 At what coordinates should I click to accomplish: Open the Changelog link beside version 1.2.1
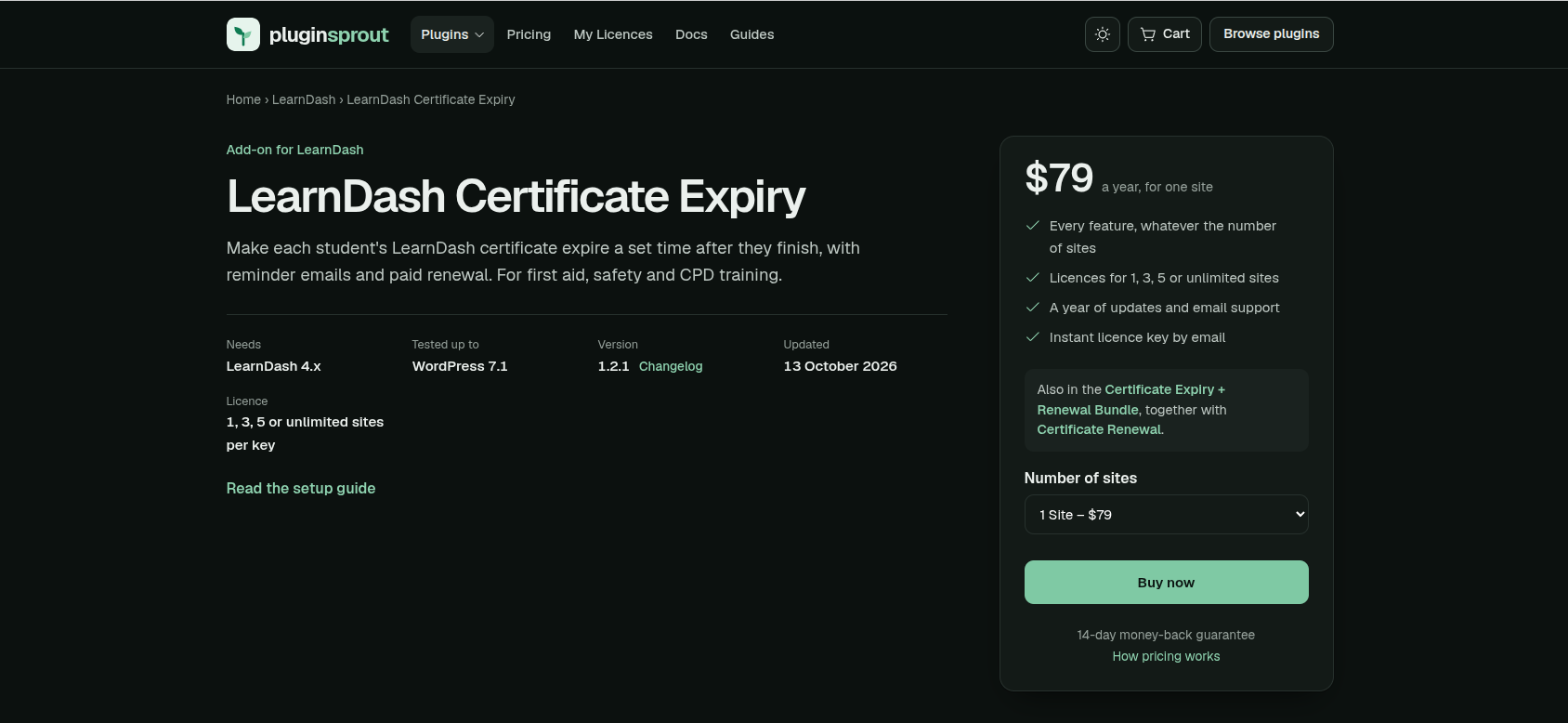click(x=671, y=366)
